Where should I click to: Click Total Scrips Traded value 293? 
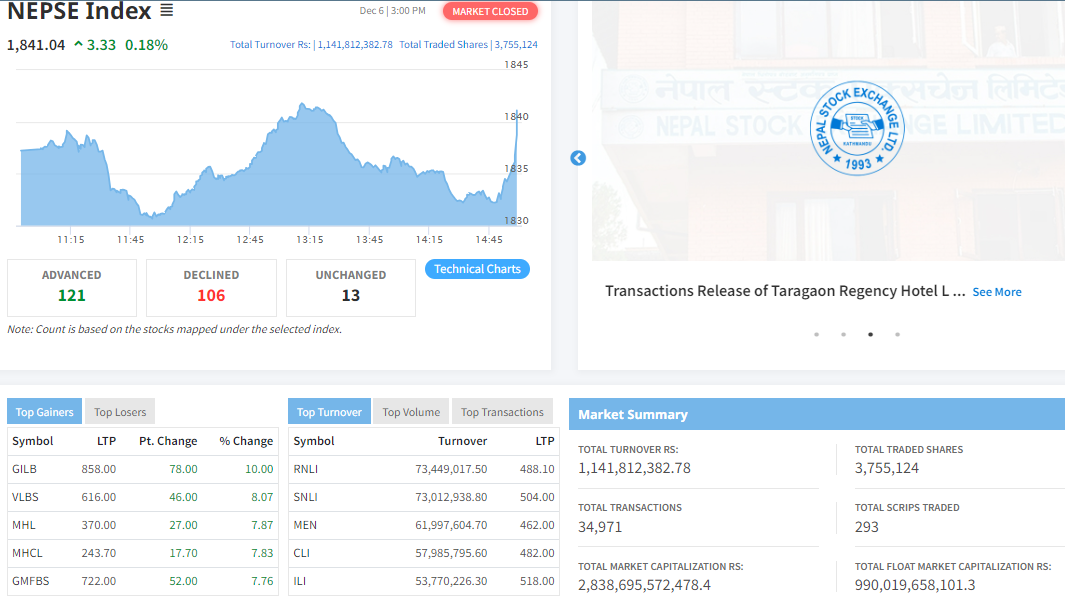click(867, 527)
